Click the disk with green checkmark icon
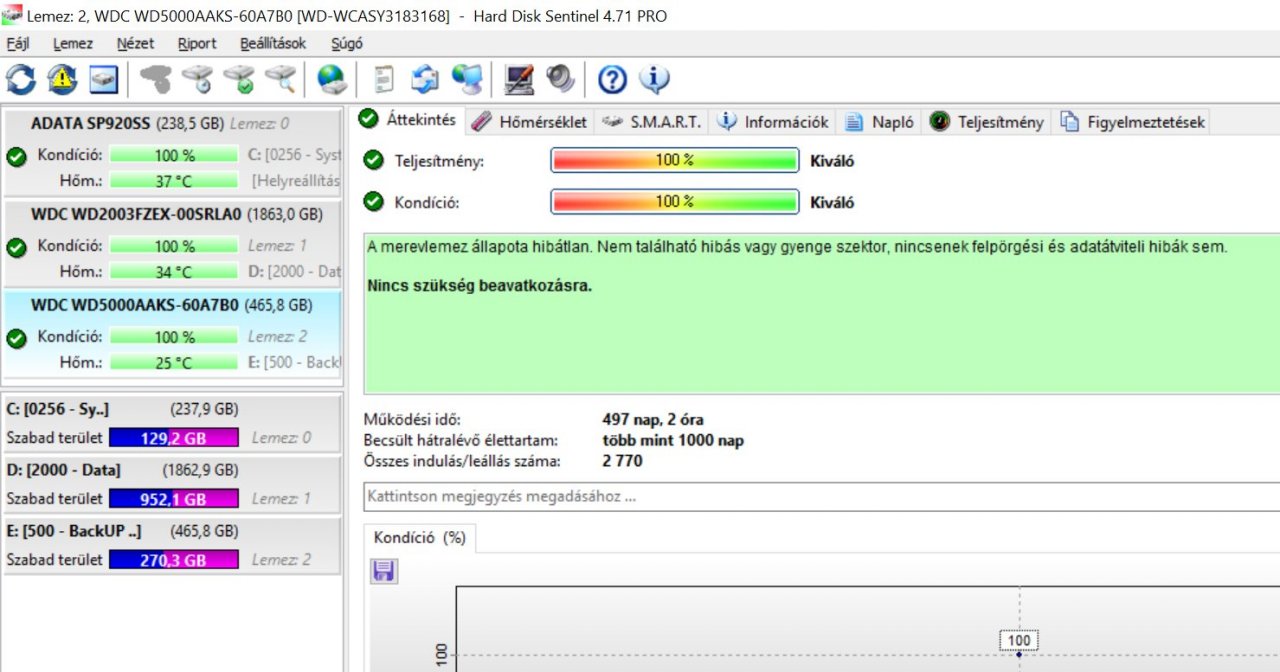 point(239,79)
